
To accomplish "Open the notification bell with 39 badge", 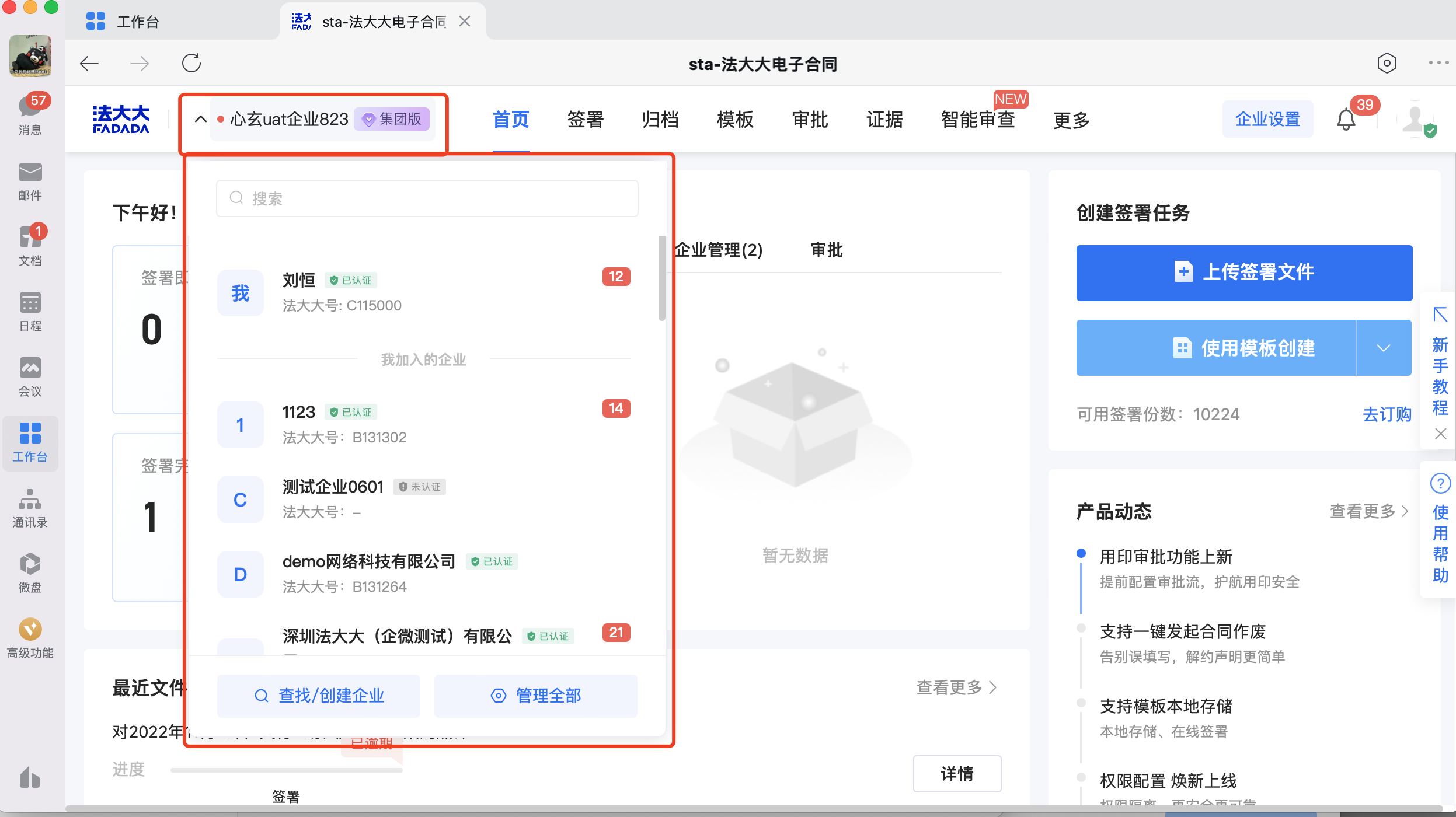I will [x=1346, y=119].
